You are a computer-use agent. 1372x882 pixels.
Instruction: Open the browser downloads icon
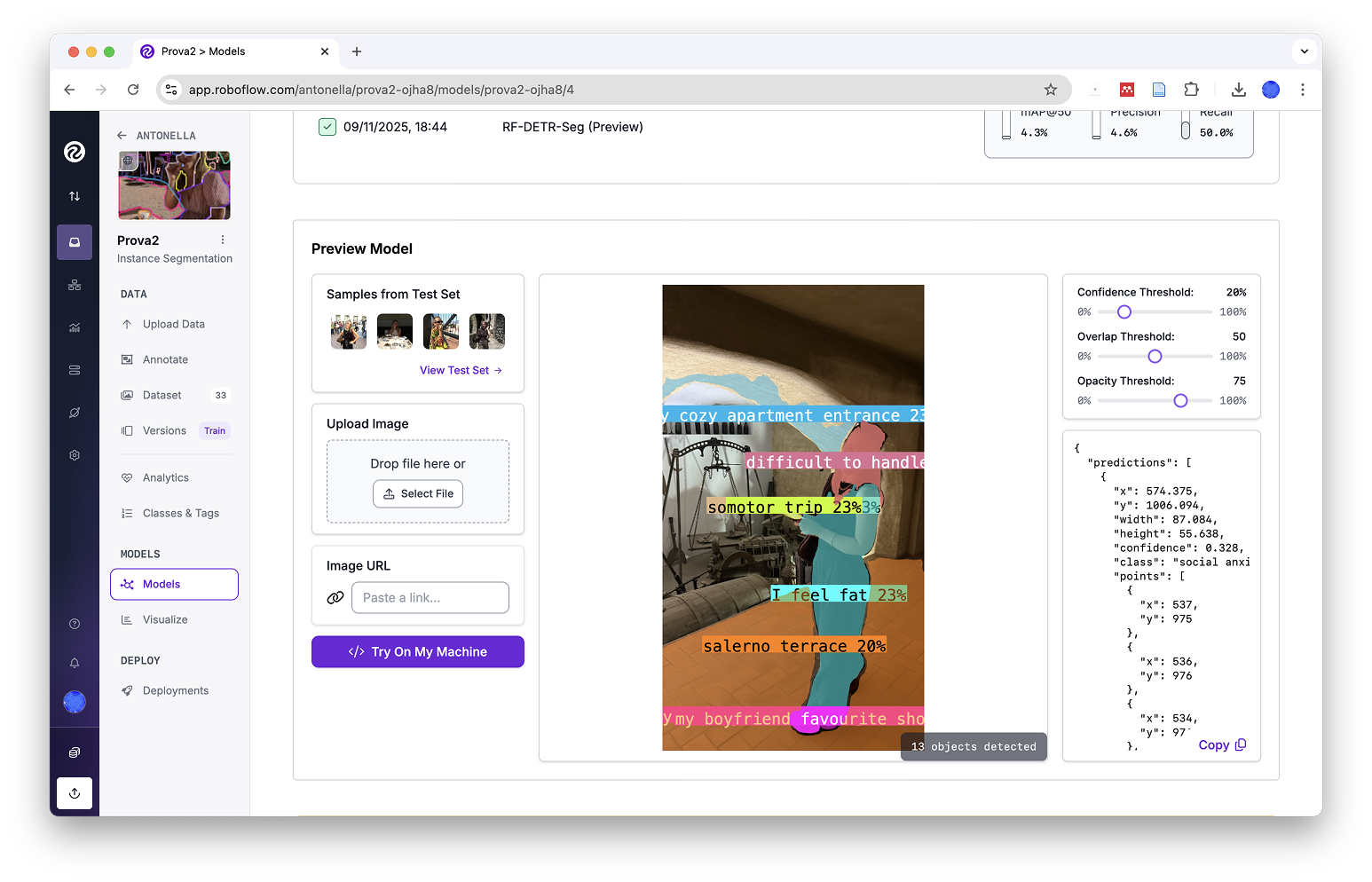(x=1239, y=90)
